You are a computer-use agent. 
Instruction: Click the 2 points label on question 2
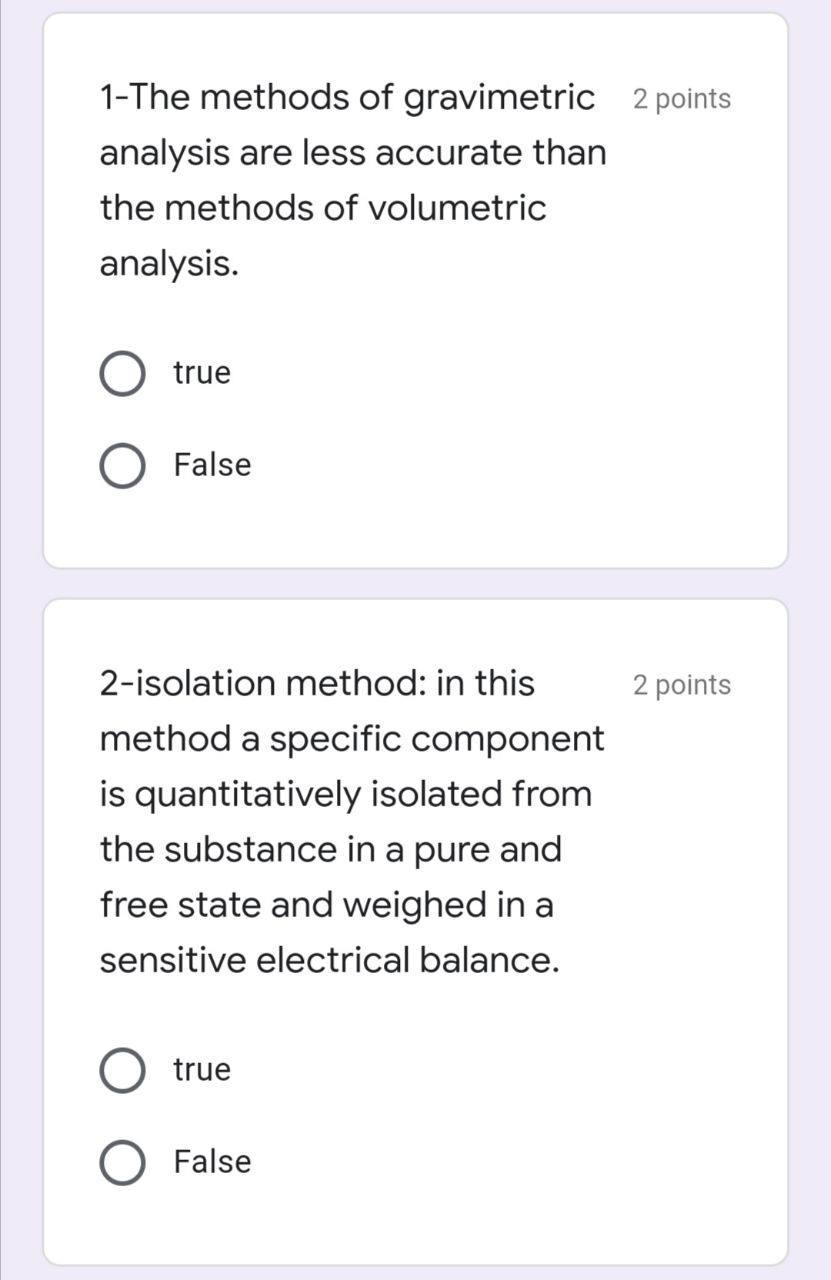[681, 685]
